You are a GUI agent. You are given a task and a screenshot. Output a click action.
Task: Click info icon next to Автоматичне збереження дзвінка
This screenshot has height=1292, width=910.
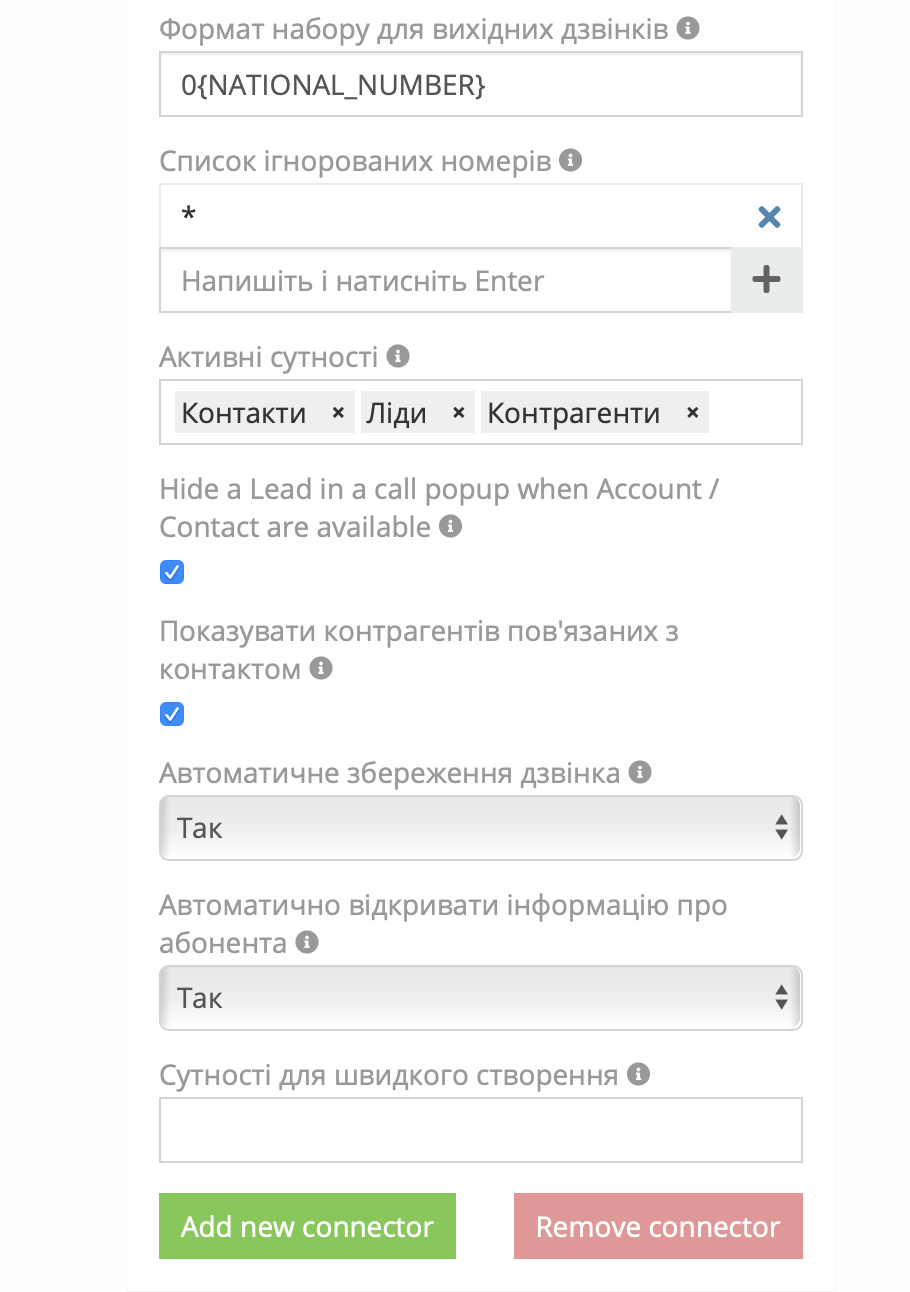640,772
